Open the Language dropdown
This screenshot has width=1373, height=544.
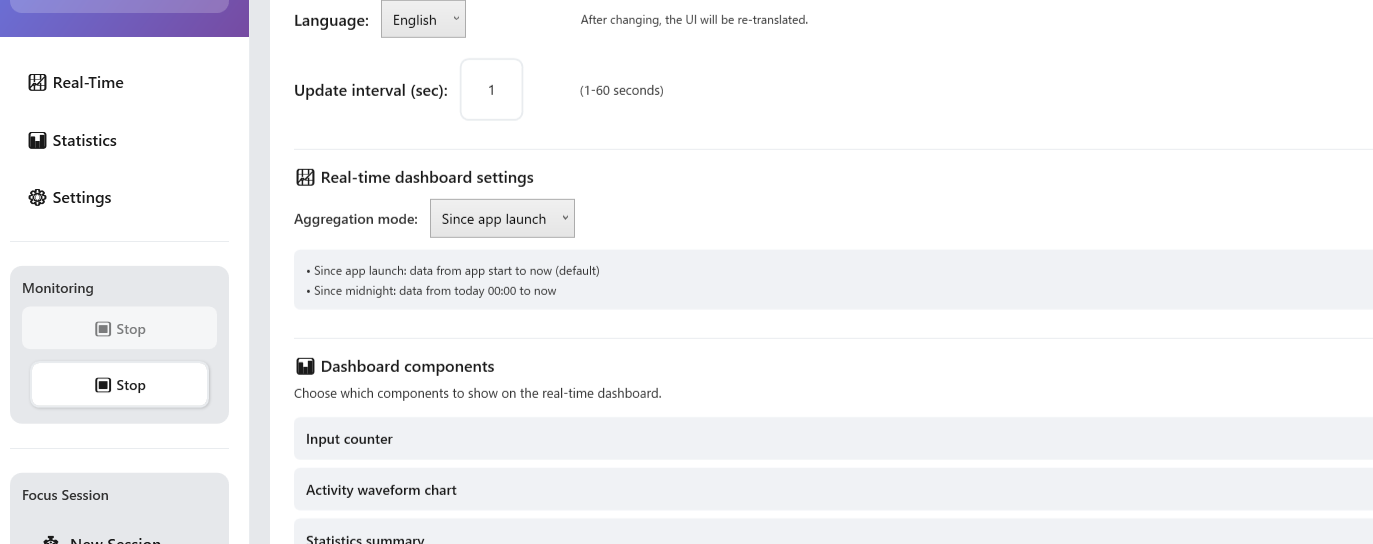[x=423, y=20]
